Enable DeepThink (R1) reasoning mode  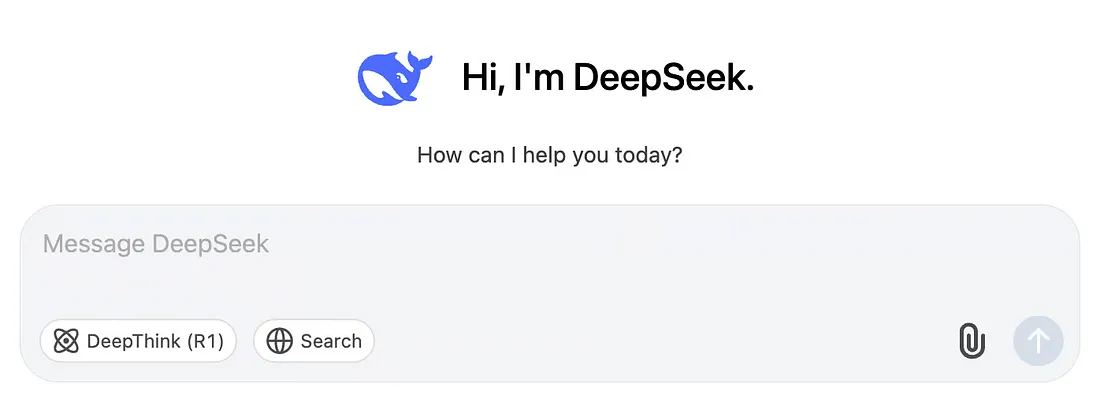[138, 341]
